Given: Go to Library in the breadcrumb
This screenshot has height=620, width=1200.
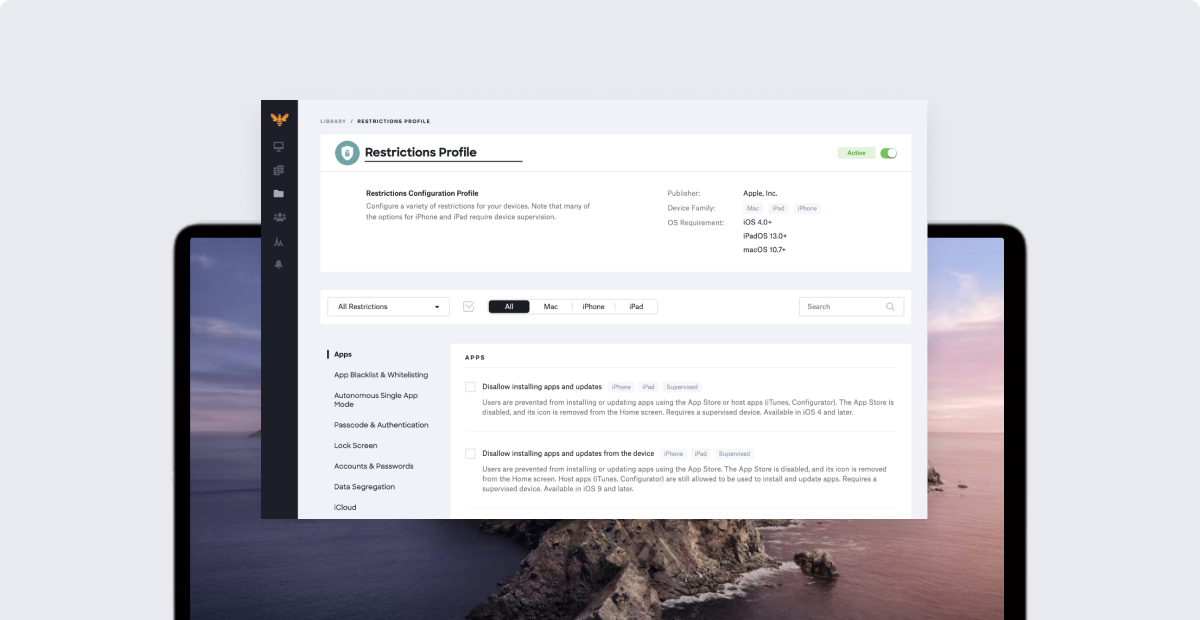Looking at the screenshot, I should [x=333, y=121].
